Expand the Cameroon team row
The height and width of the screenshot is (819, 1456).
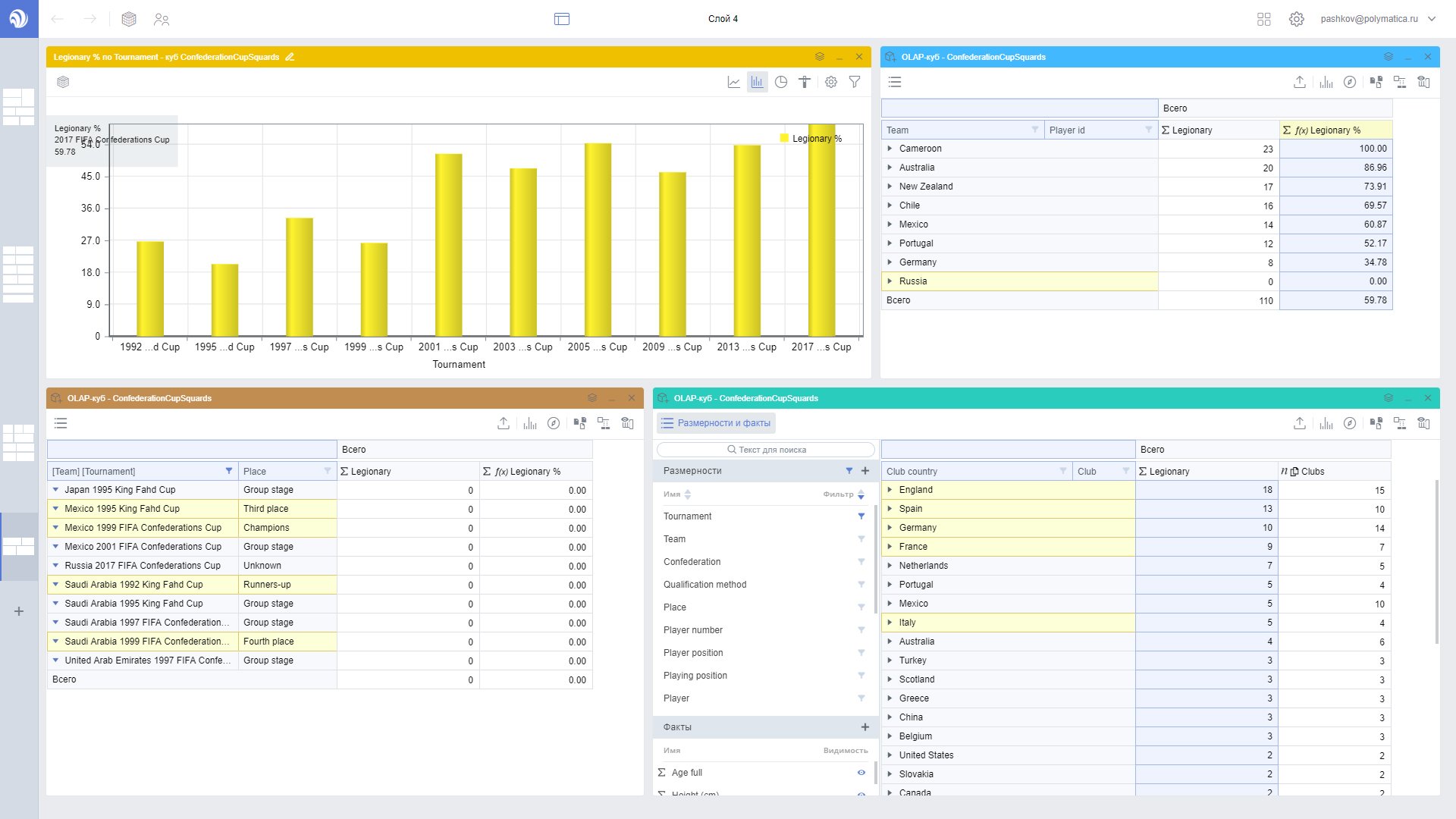pos(890,149)
